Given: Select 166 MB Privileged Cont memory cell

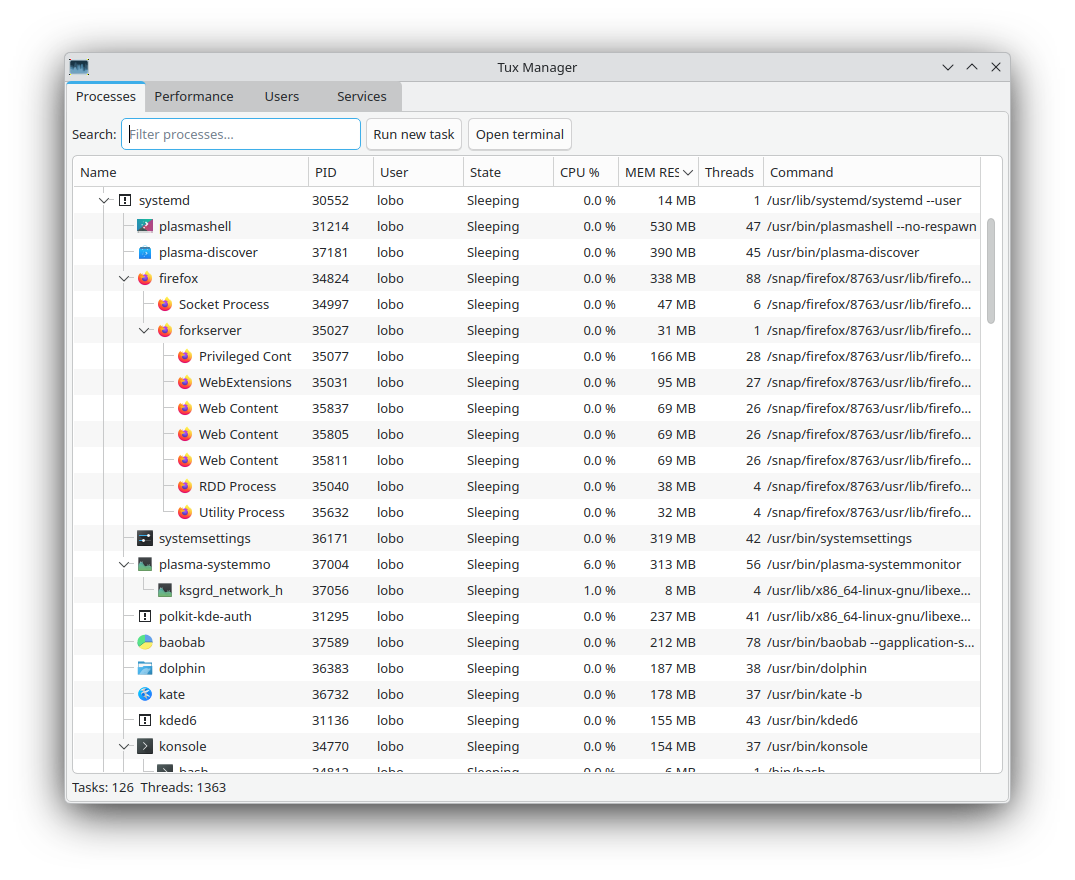Looking at the screenshot, I should [673, 356].
